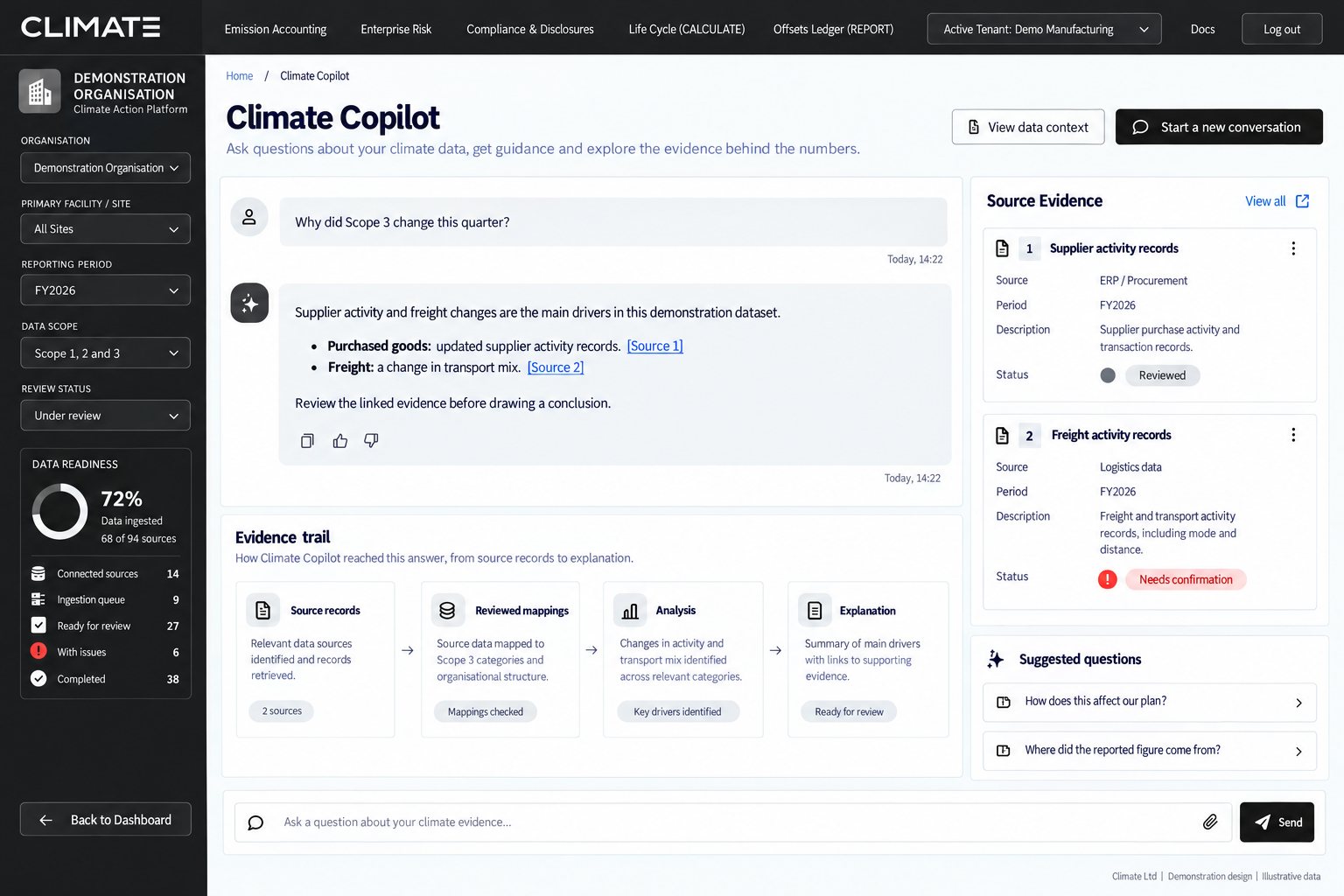Click the Copilot sparkle avatar icon
Viewport: 1344px width, 896px height.
tap(249, 304)
